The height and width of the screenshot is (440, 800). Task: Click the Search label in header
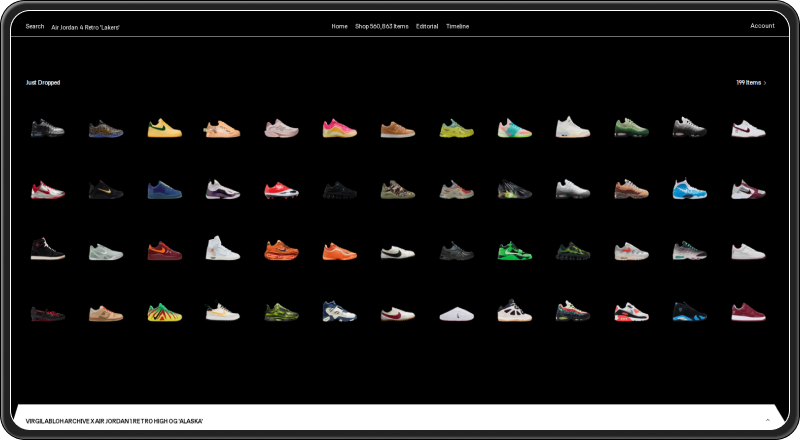35,26
